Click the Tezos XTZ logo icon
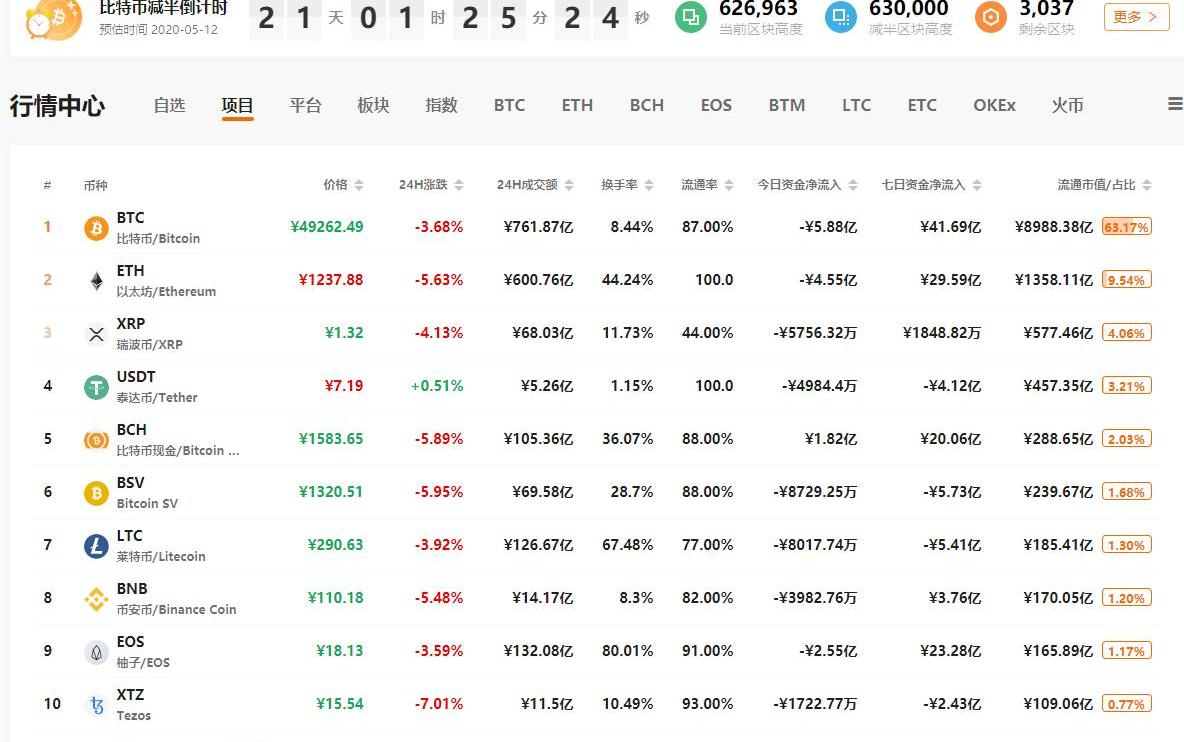 pyautogui.click(x=96, y=705)
